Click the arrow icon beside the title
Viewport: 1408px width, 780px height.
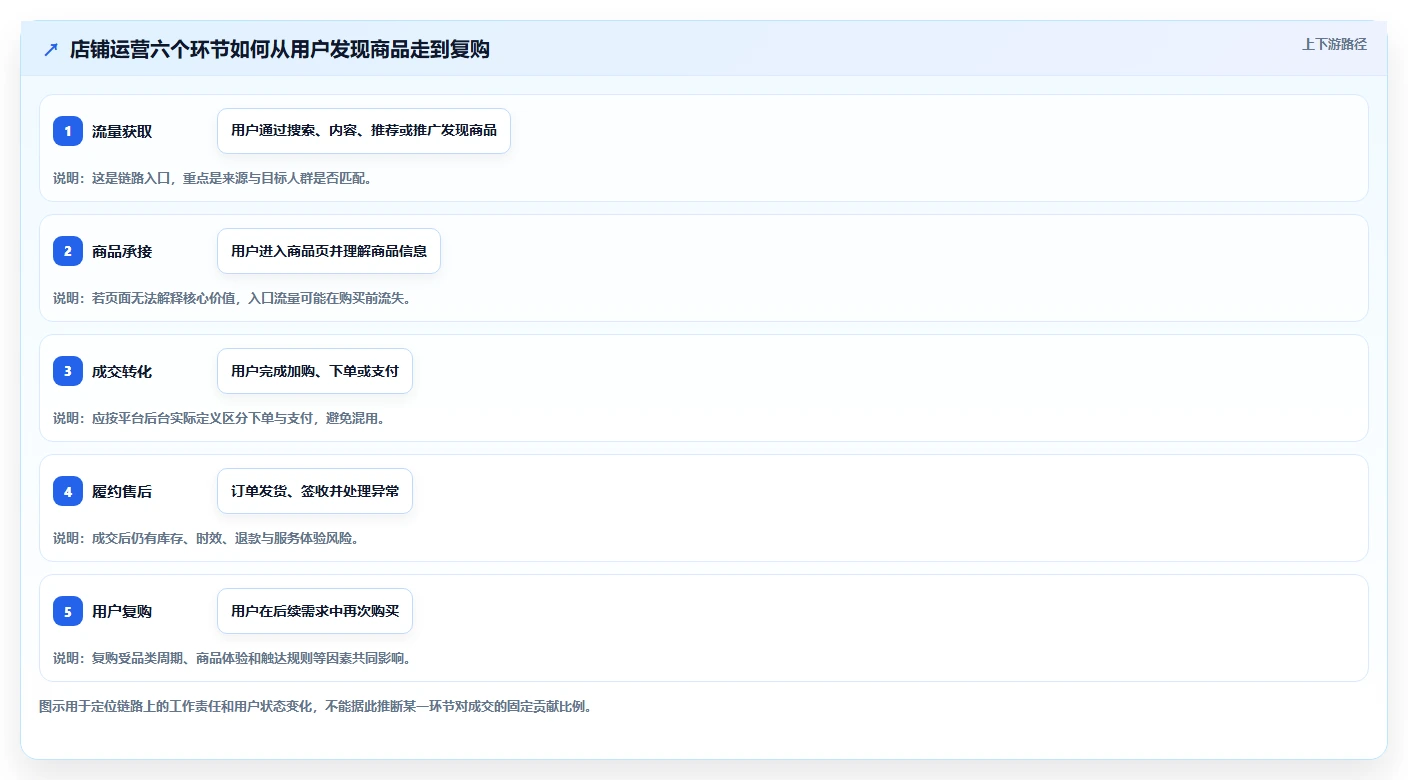click(x=51, y=49)
